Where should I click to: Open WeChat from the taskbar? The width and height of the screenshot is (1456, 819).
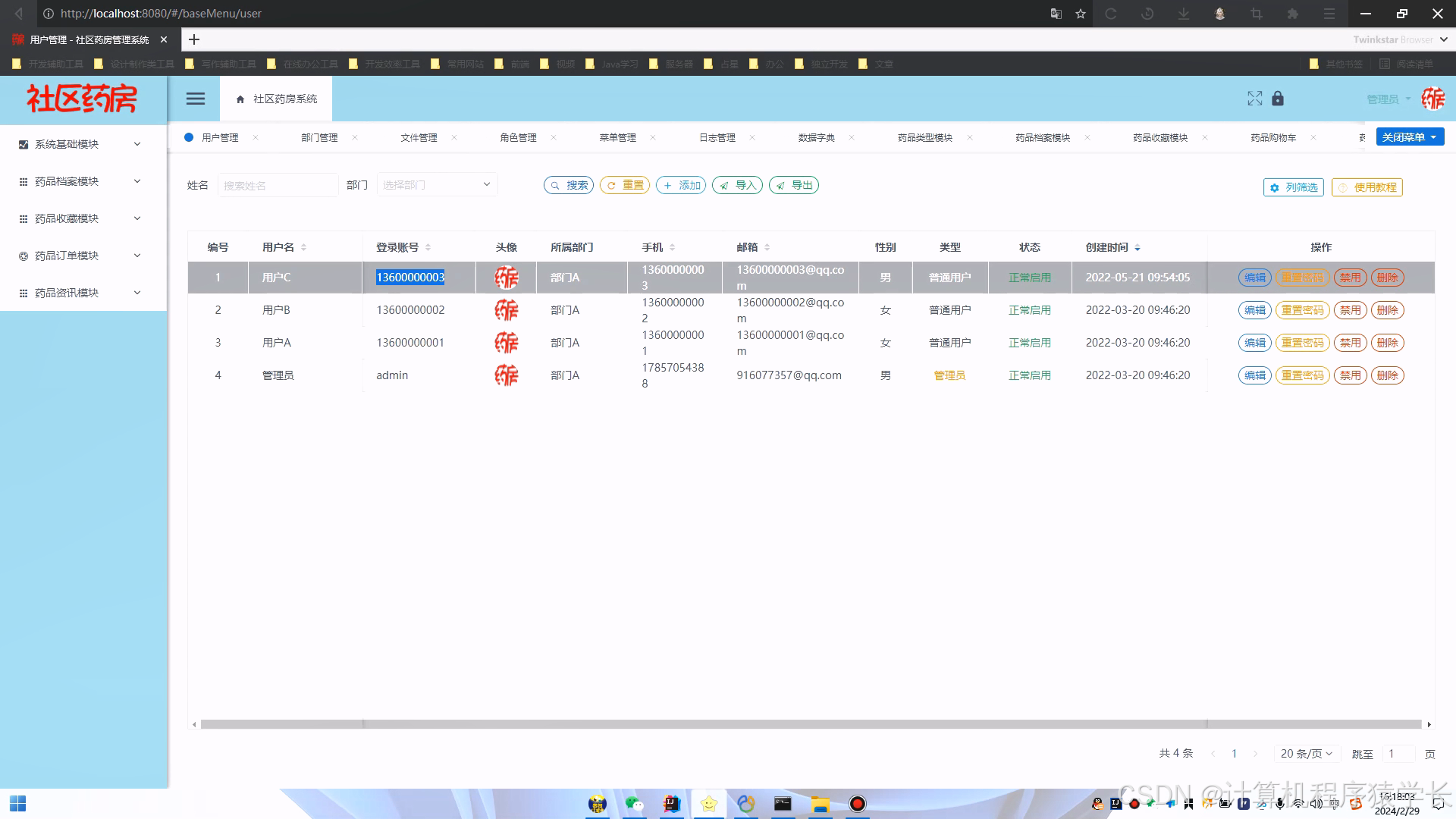(634, 804)
